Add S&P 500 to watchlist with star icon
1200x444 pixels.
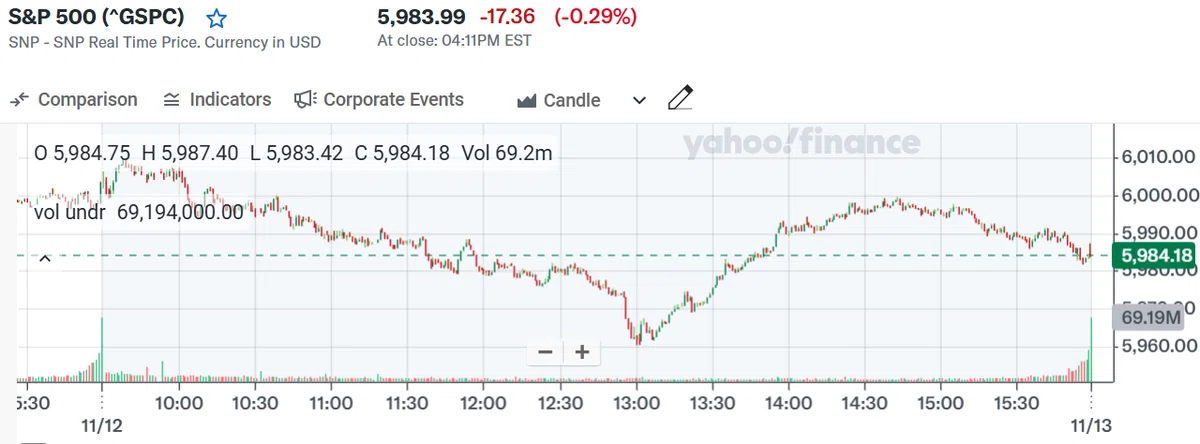215,18
